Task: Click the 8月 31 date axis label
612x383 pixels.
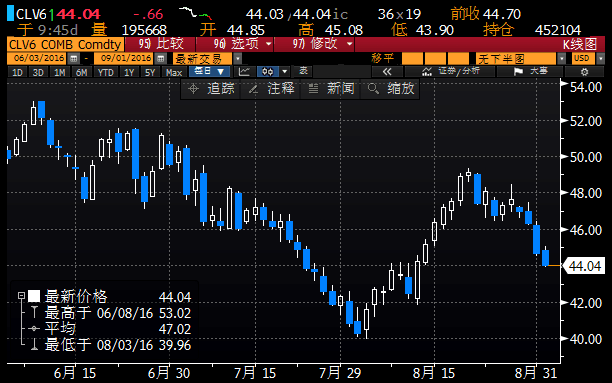Action: pos(536,373)
